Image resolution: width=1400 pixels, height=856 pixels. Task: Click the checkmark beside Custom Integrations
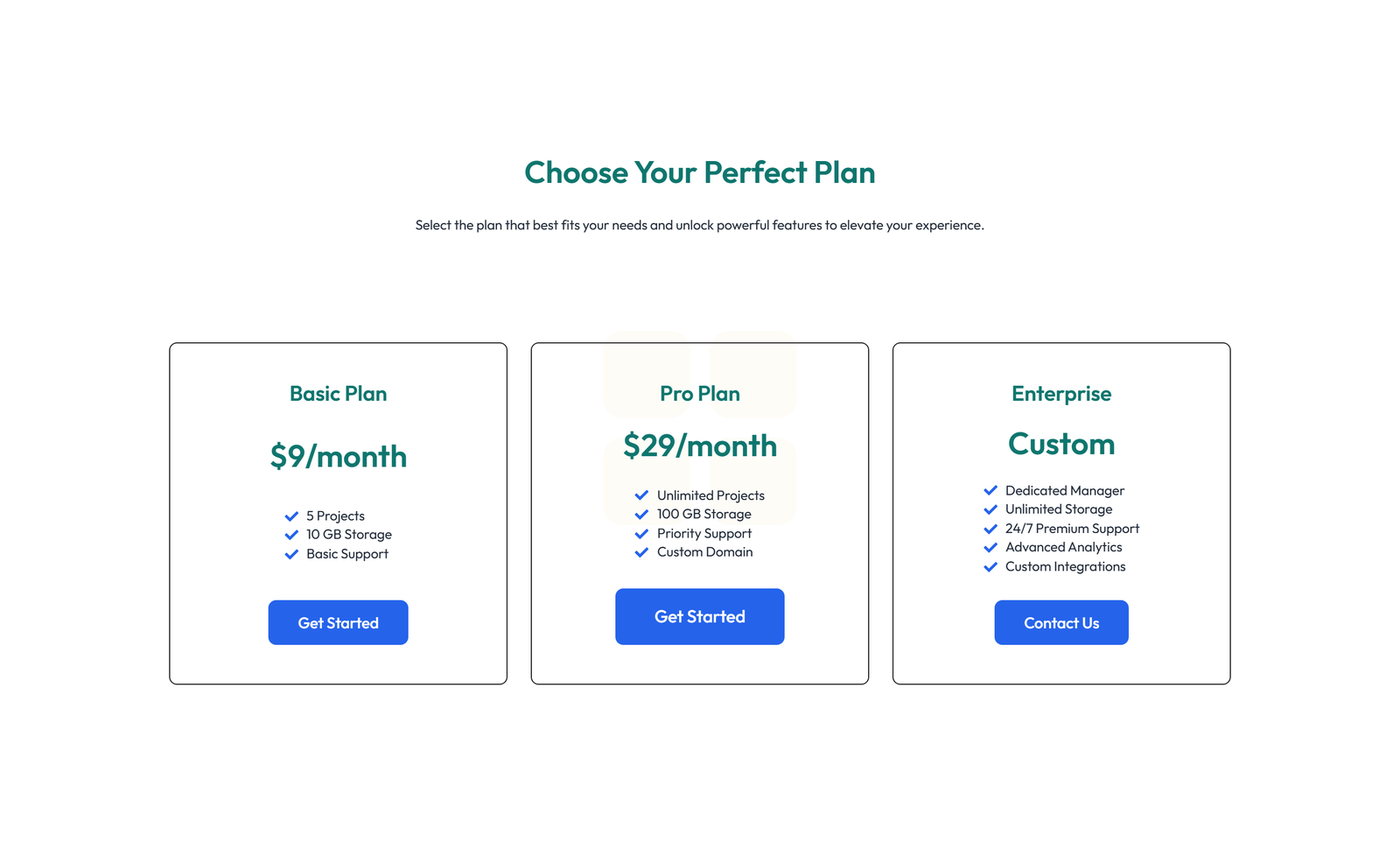pyautogui.click(x=991, y=566)
